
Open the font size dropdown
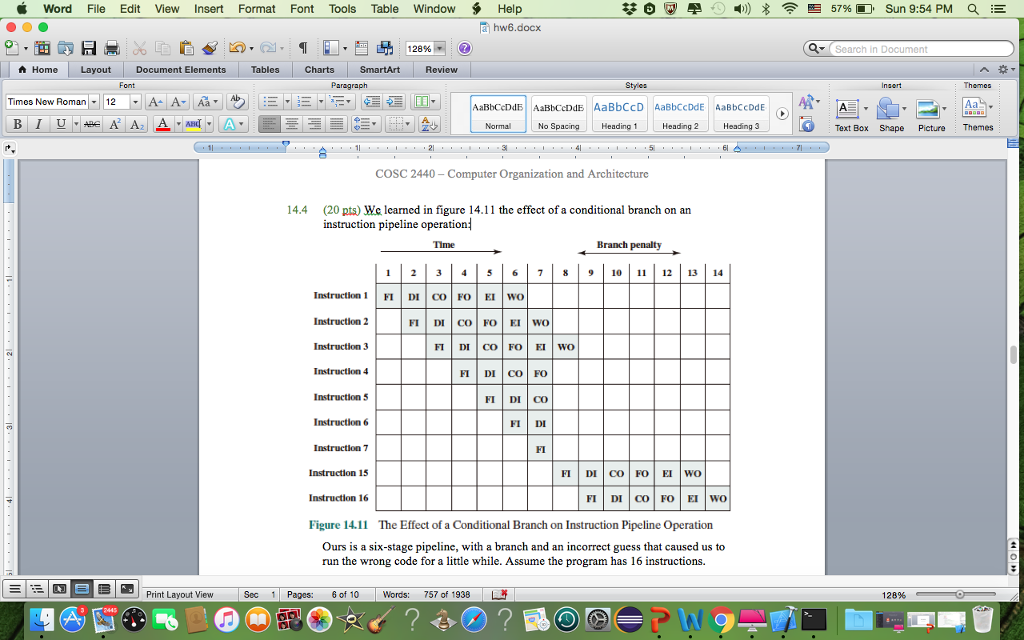133,100
